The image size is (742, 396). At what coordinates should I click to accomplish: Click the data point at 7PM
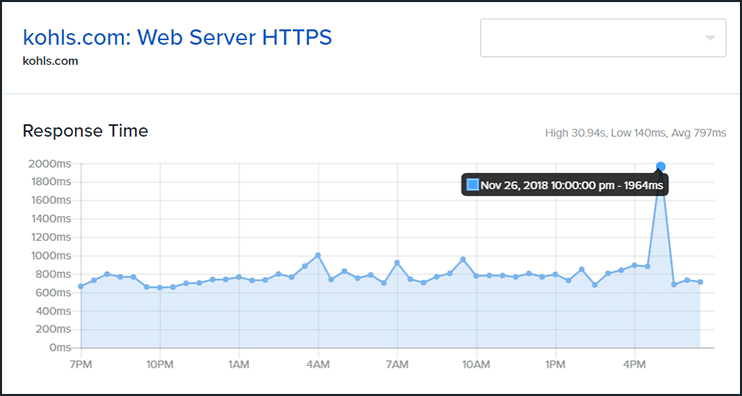click(81, 286)
